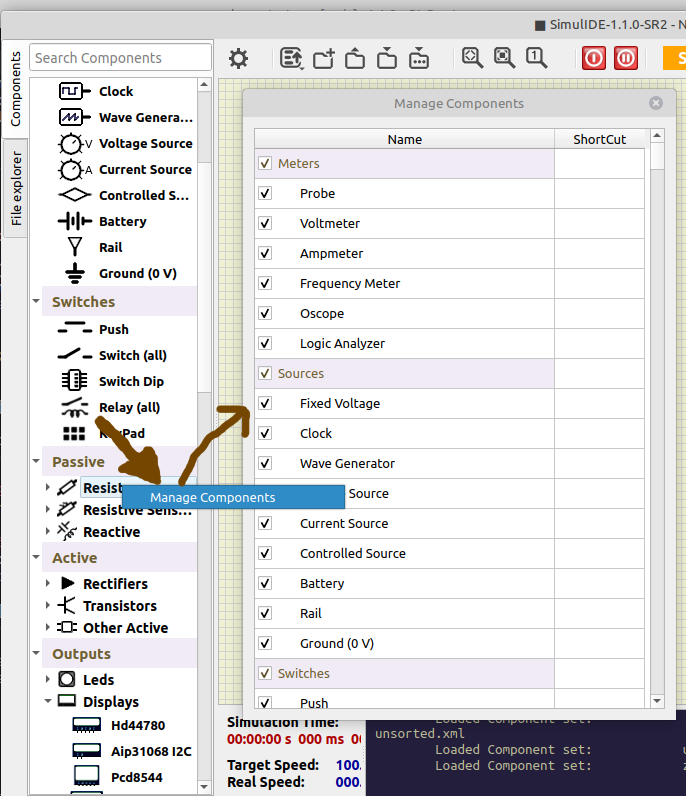Click the ShortCut column header
Image resolution: width=686 pixels, height=796 pixels.
coord(599,139)
